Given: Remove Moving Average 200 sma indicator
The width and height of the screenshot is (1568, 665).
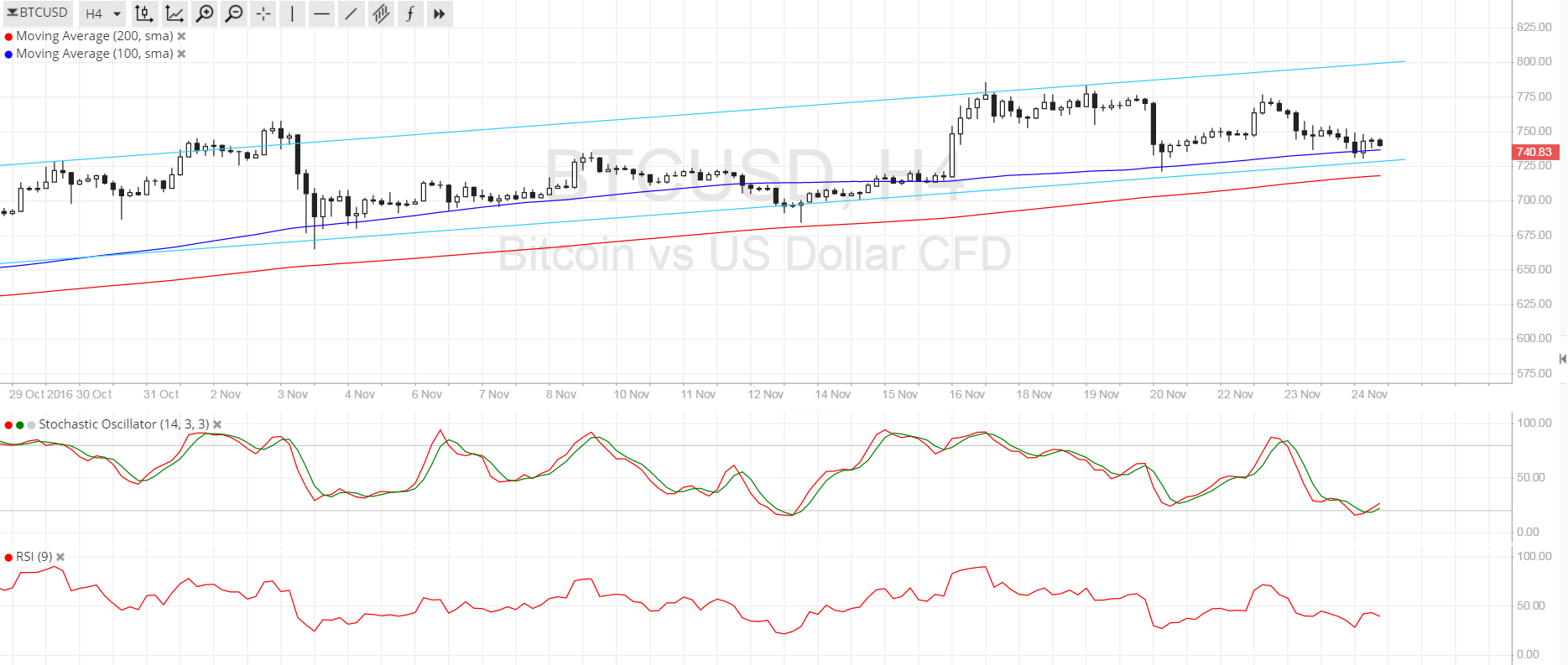Looking at the screenshot, I should coord(181,36).
